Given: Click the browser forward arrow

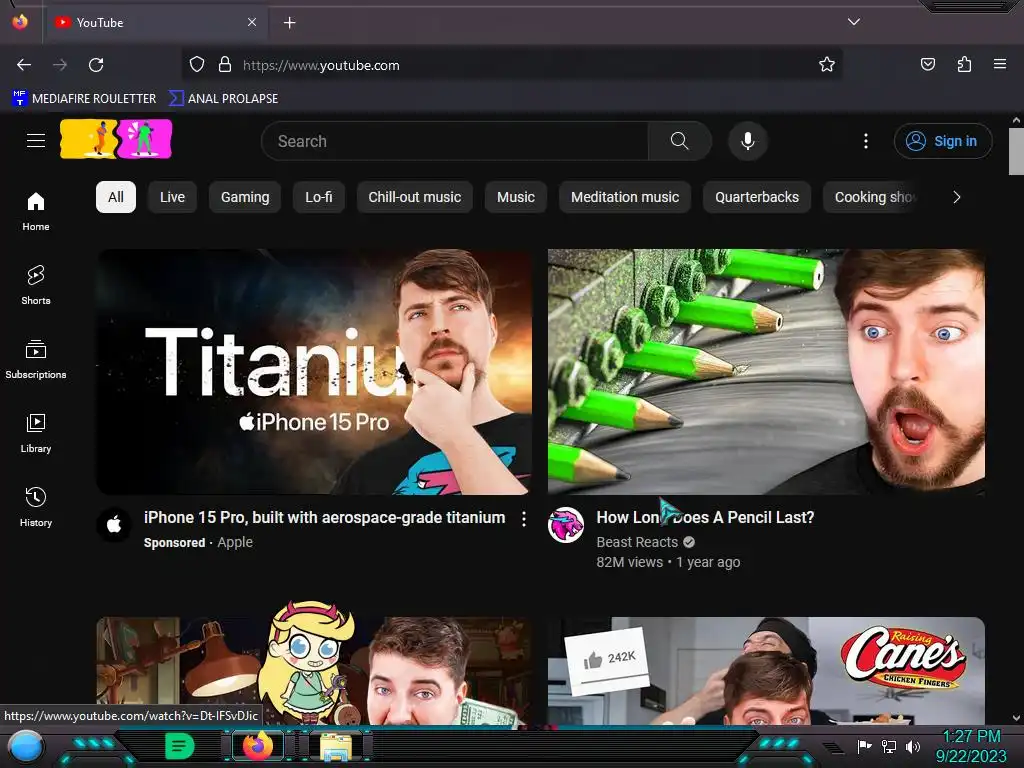Looking at the screenshot, I should pyautogui.click(x=60, y=65).
